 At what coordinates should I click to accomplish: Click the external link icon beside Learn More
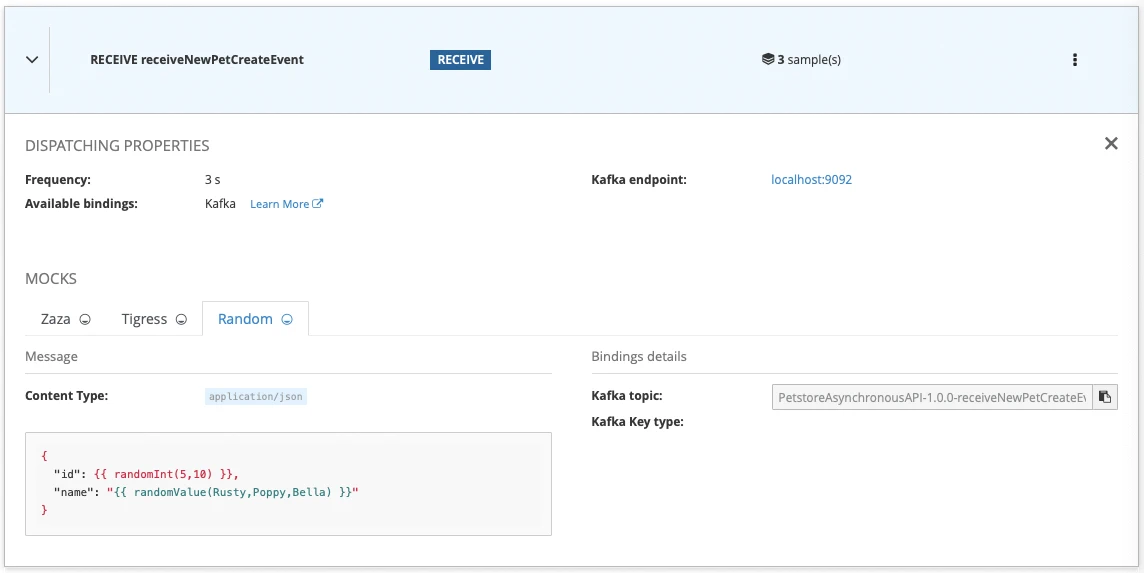coord(318,204)
